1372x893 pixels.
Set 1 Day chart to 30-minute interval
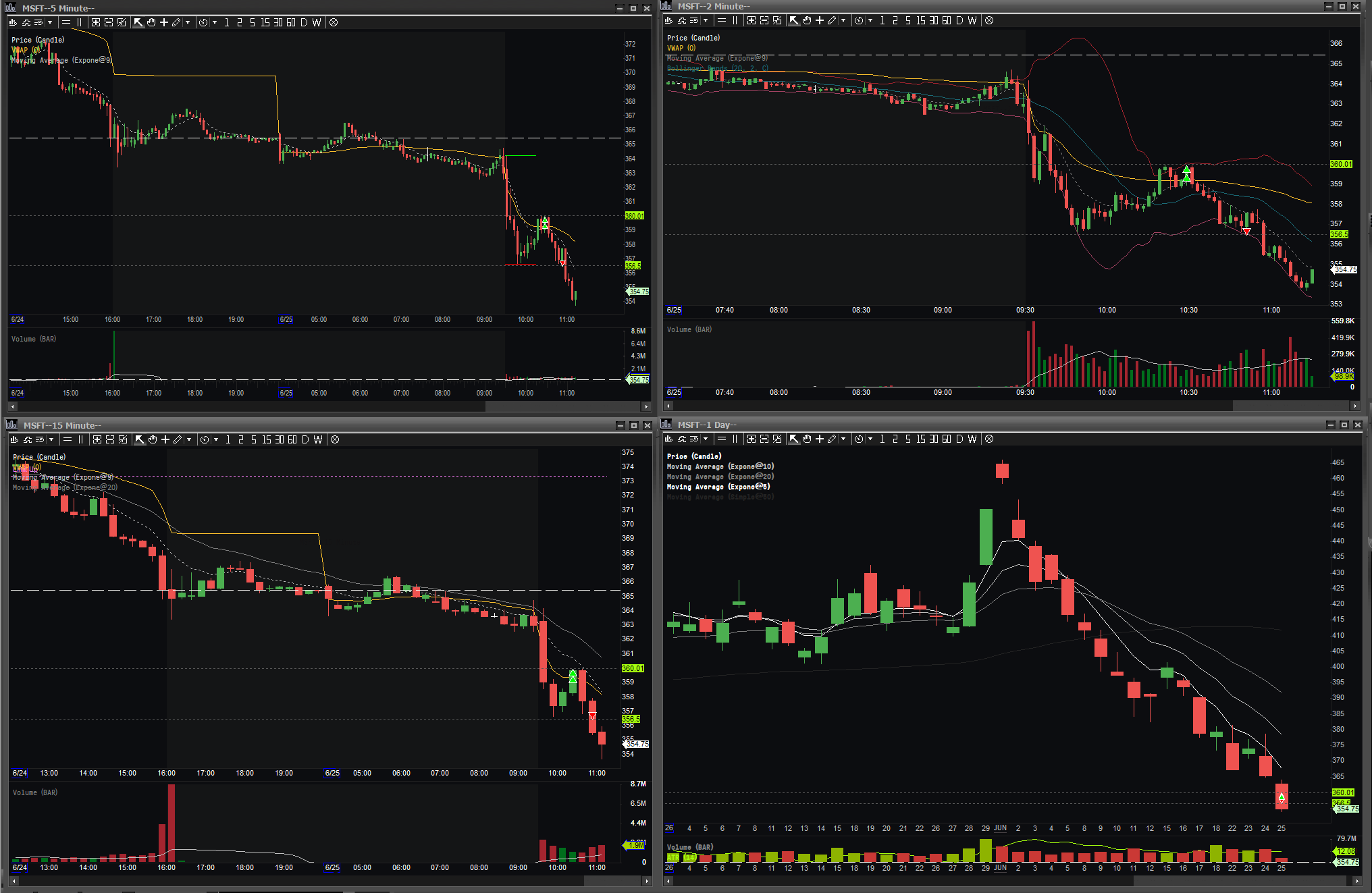(933, 439)
